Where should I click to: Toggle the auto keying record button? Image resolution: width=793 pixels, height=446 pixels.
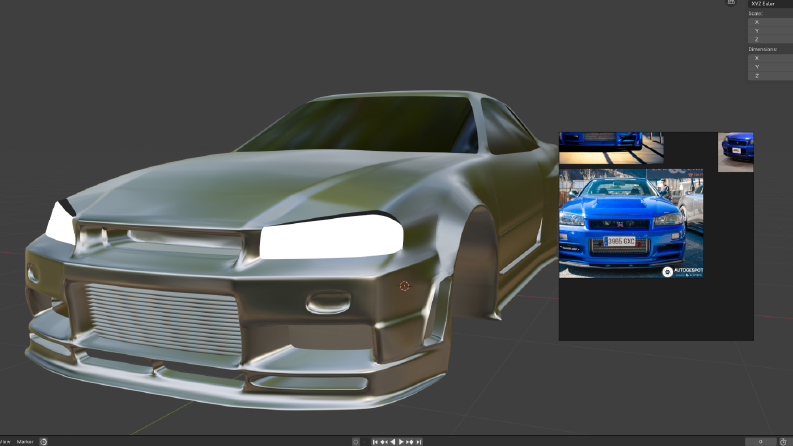[x=356, y=442]
